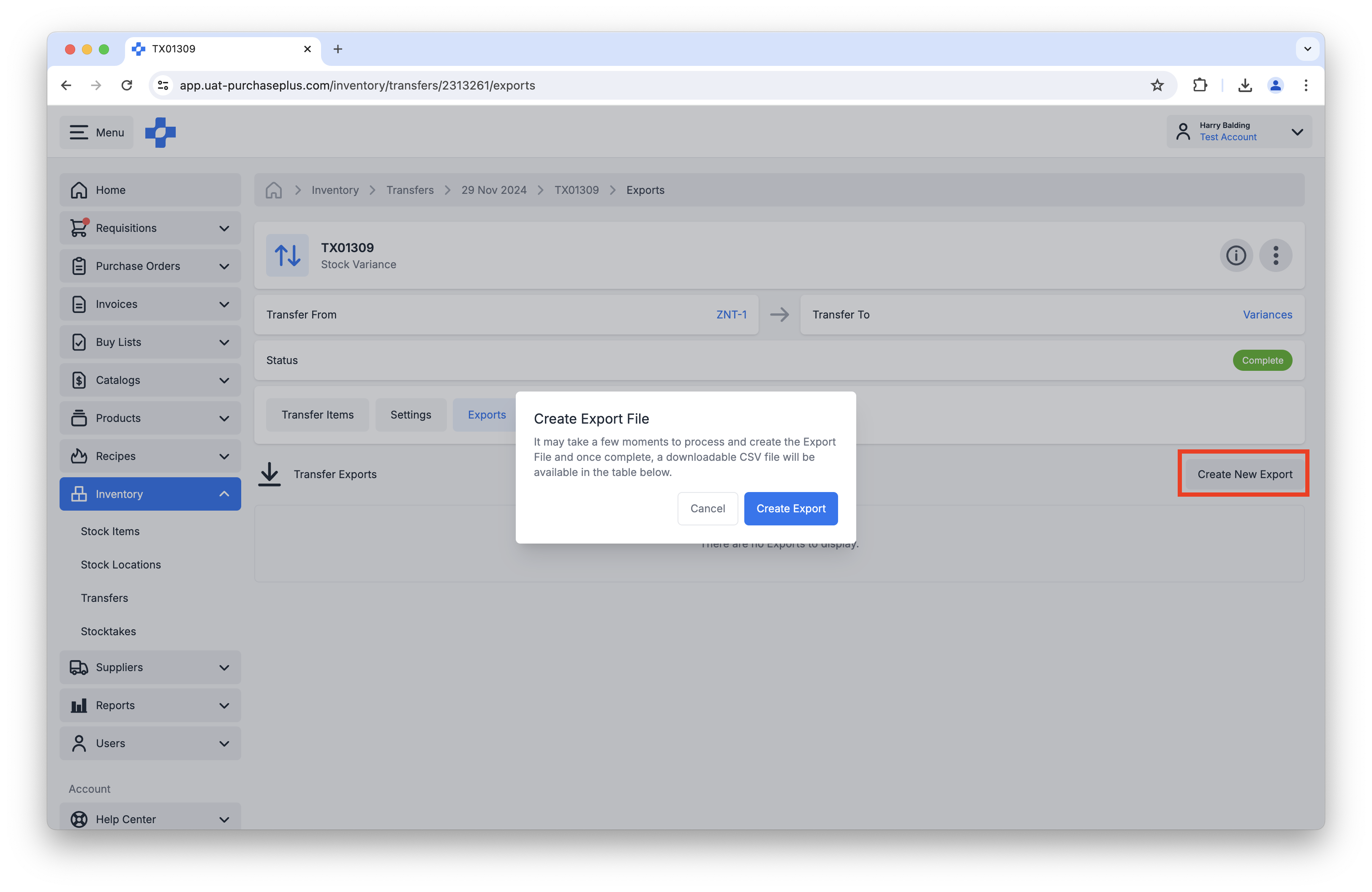Open TX01309 breadcrumb link

(x=577, y=190)
